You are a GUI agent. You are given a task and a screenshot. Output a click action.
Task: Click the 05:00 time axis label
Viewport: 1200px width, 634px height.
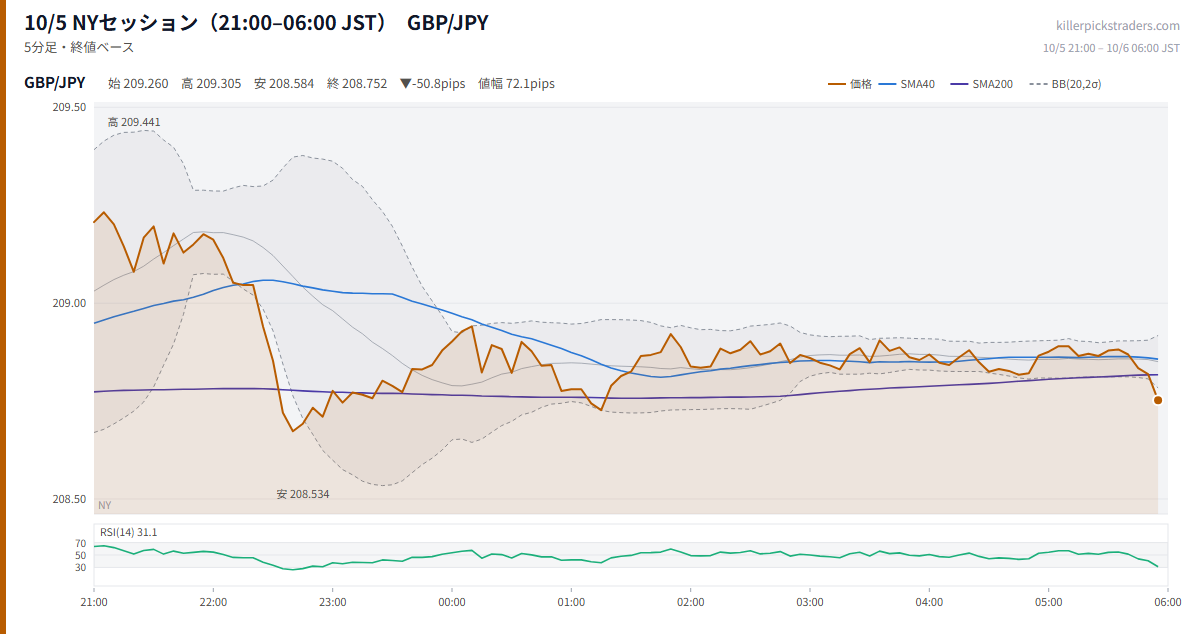1049,602
